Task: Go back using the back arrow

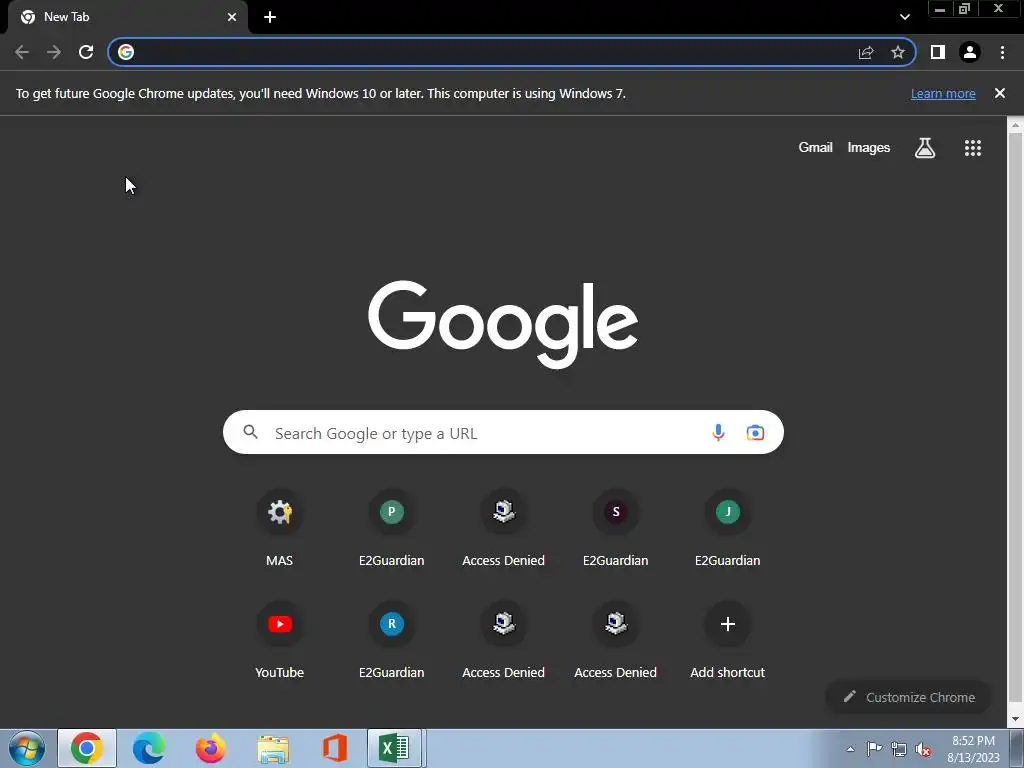Action: 22,52
